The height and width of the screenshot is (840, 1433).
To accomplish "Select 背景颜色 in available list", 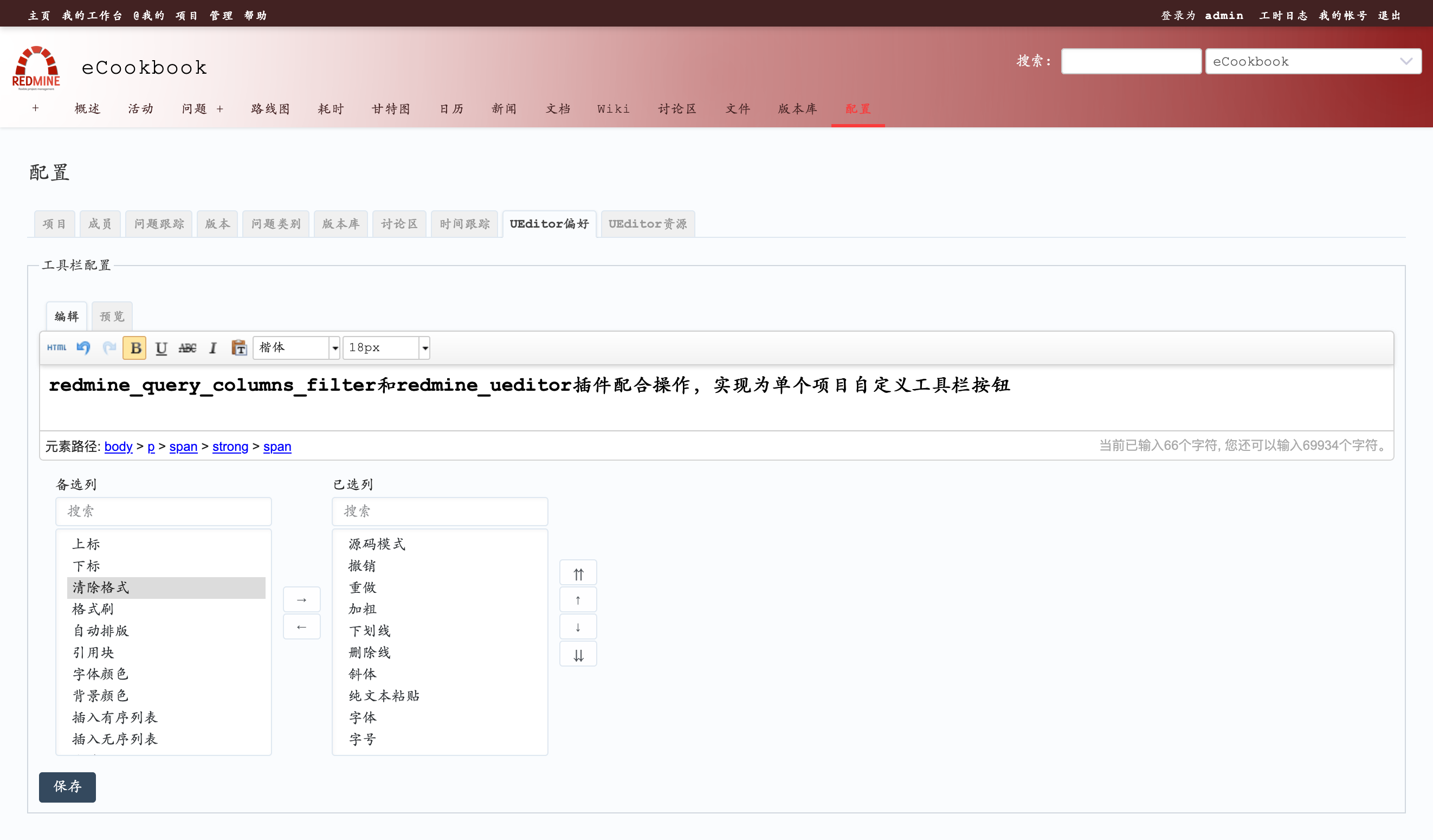I will pyautogui.click(x=166, y=695).
